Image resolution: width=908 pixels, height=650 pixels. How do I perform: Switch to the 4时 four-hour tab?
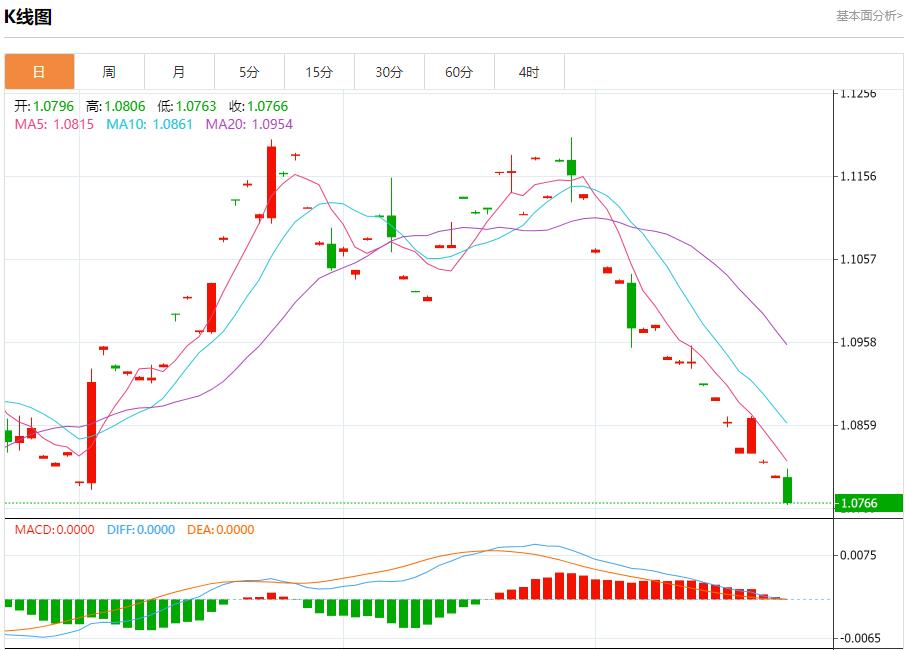(529, 72)
